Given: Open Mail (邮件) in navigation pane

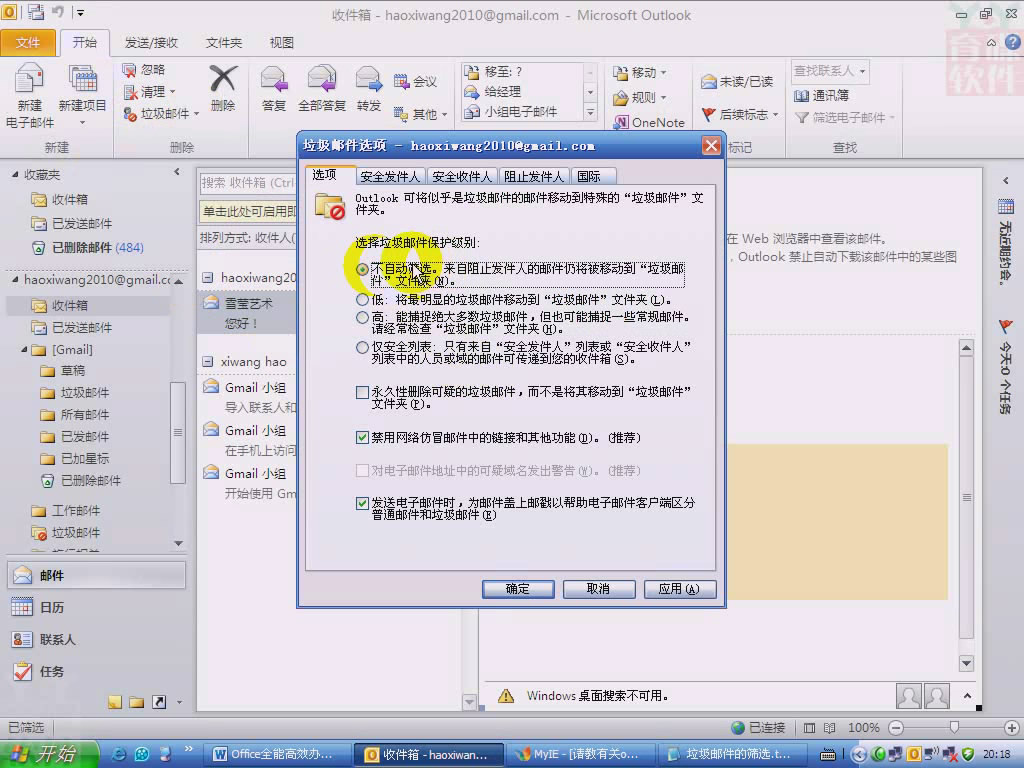Looking at the screenshot, I should [97, 575].
